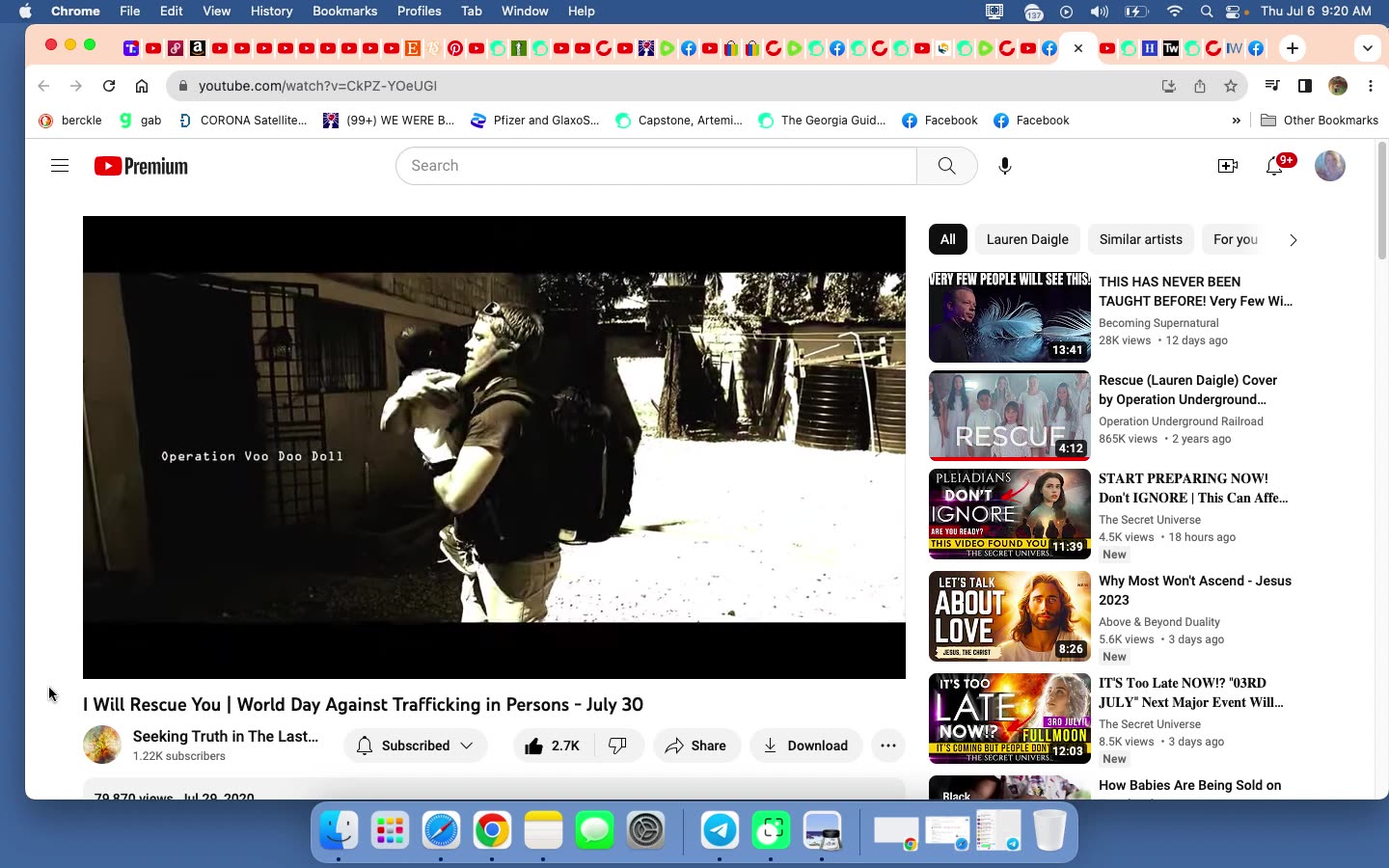The image size is (1389, 868).
Task: Open the Let's Talk About Love thumbnail
Action: (1009, 616)
